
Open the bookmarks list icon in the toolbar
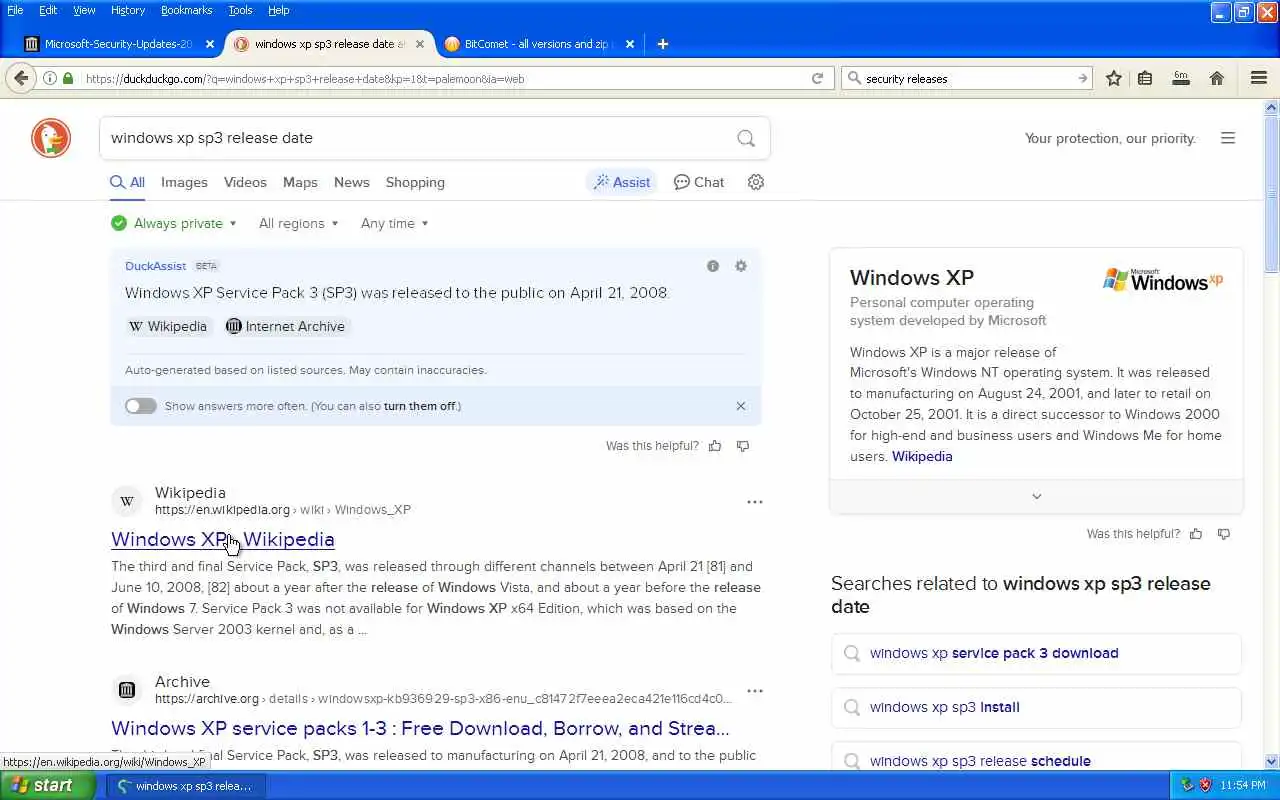tap(1145, 78)
